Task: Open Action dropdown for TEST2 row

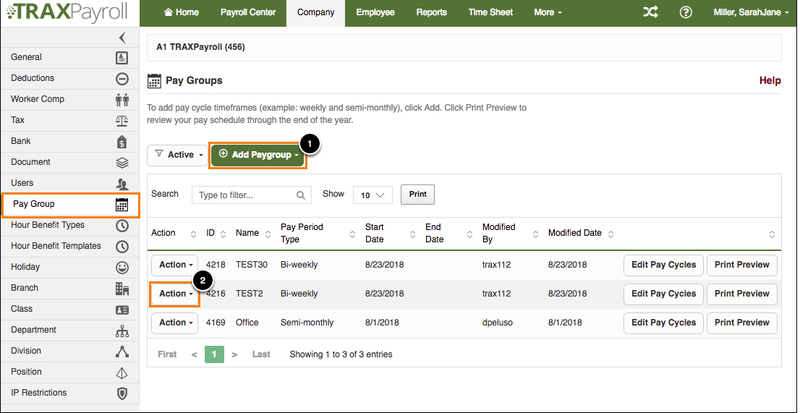Action: click(174, 294)
